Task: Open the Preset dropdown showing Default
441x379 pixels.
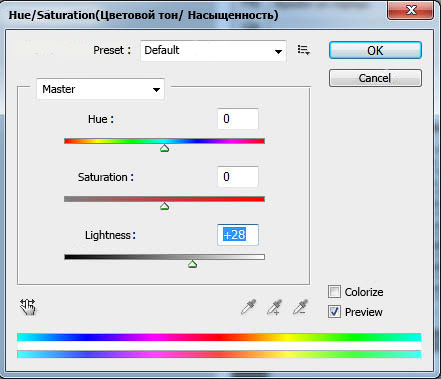Action: click(213, 51)
